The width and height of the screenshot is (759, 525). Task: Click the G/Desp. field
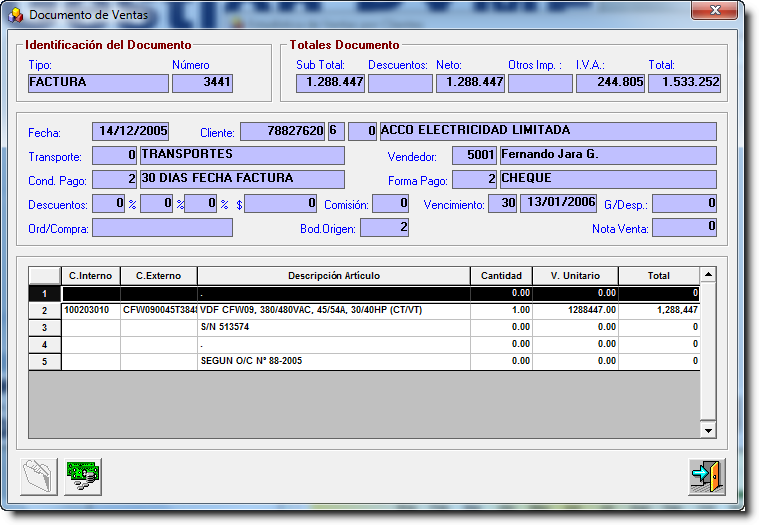pos(684,204)
